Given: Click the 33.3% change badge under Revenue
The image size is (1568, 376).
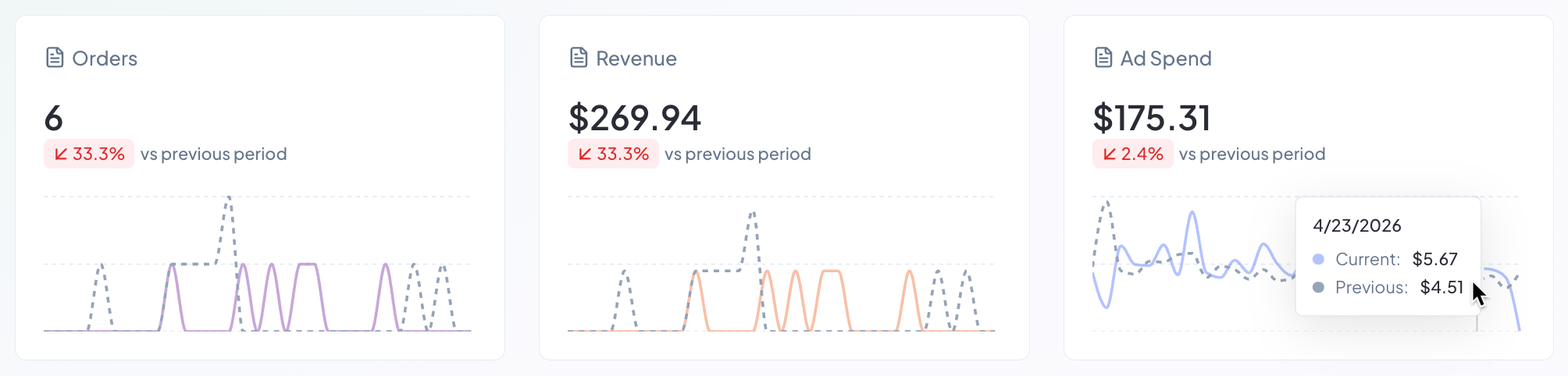Looking at the screenshot, I should [x=613, y=154].
